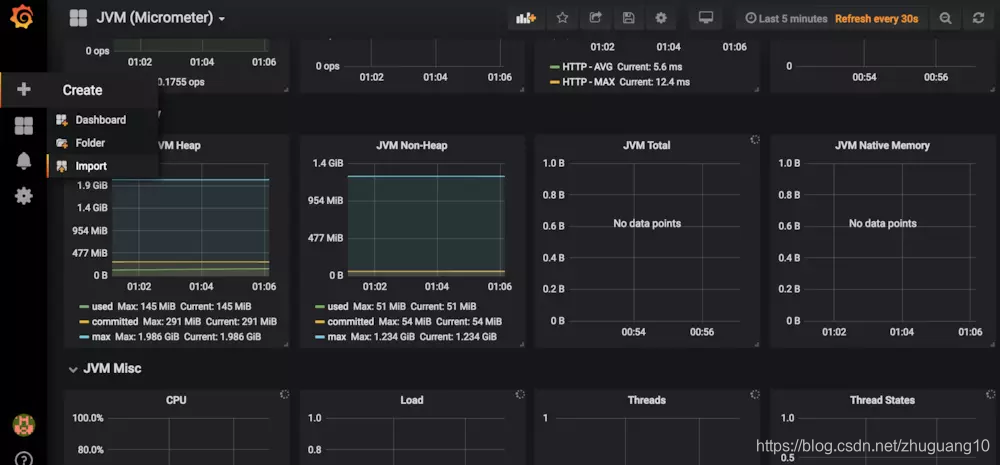1000x465 pixels.
Task: Click the JVM Total loading spinner icon
Action: pyautogui.click(x=754, y=140)
